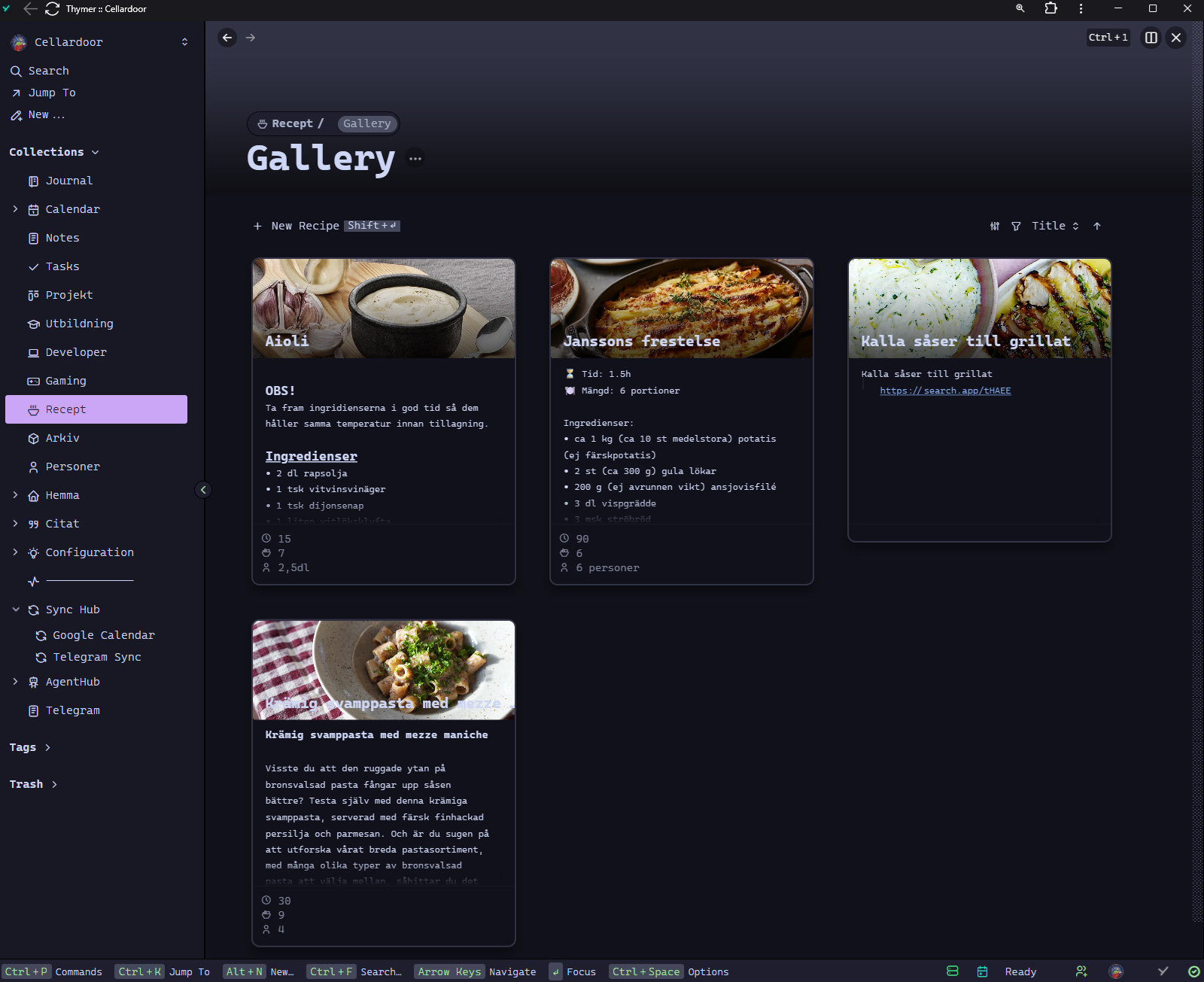Open the Tasks collection

(x=96, y=266)
